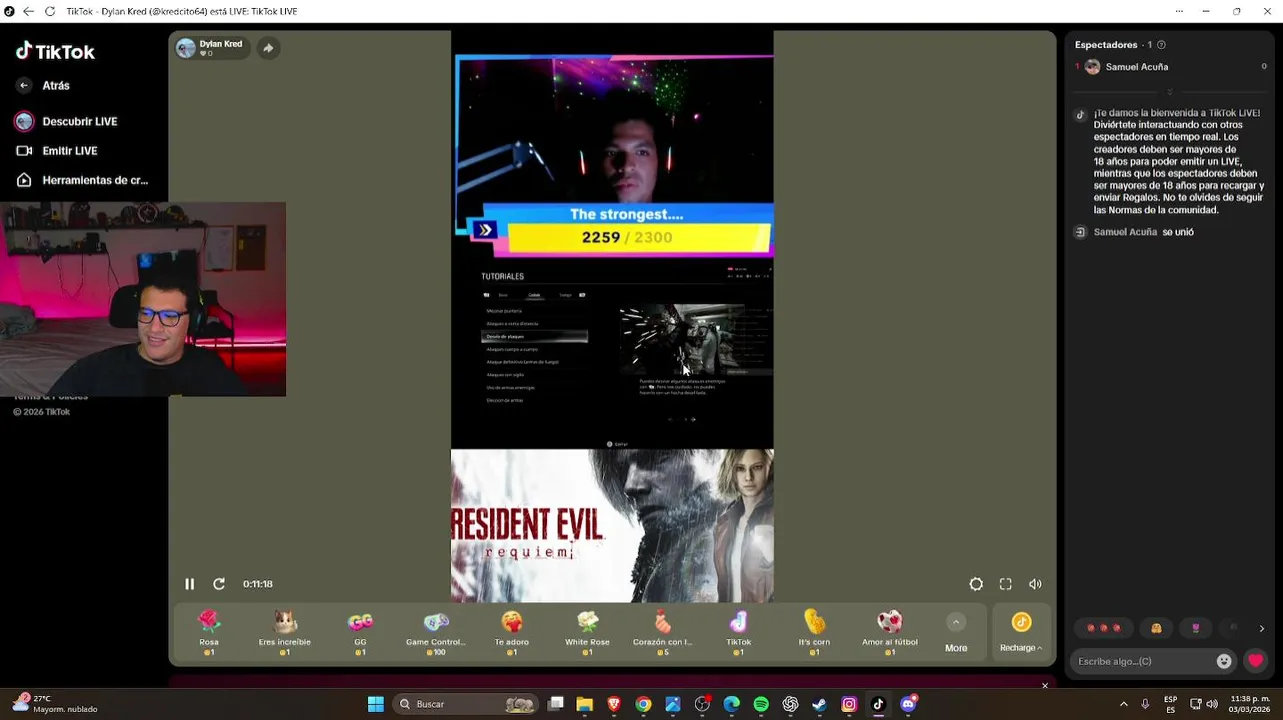Close the bottom banner with the X
Screen dimensions: 1283x720
1045,686
